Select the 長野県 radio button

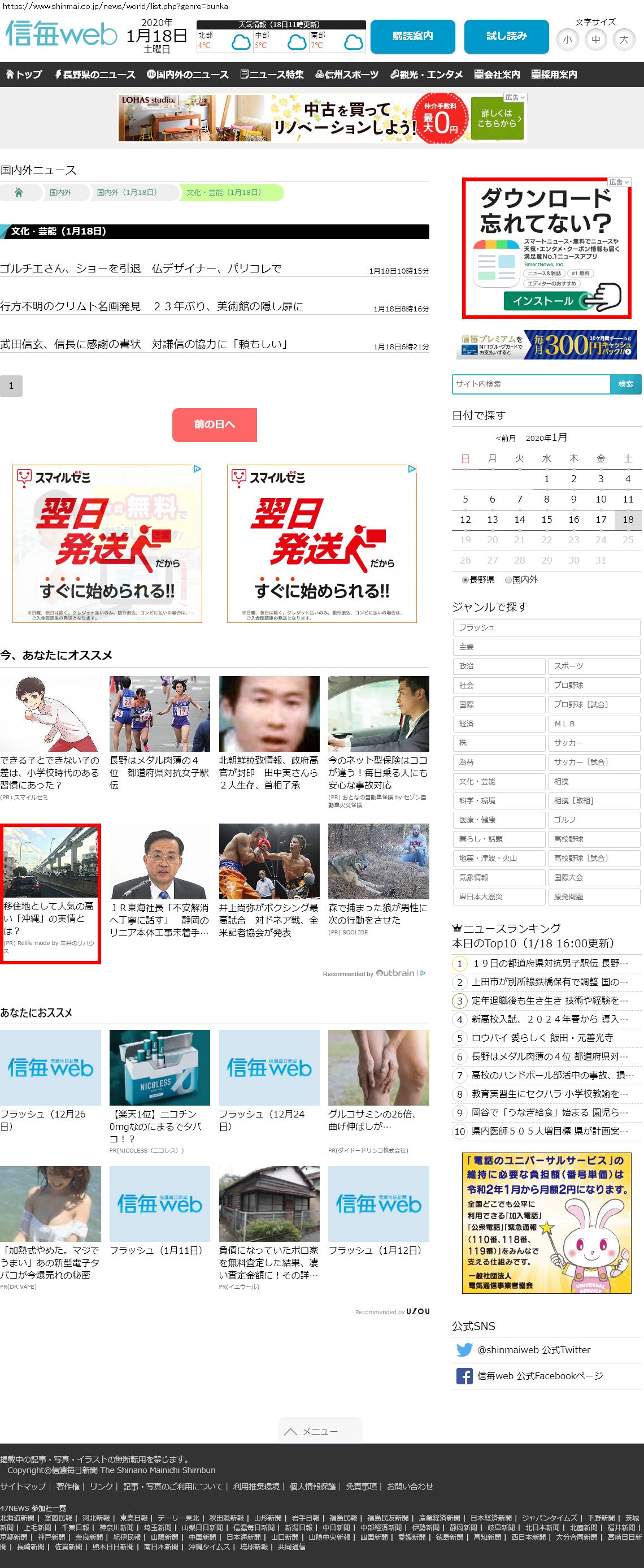(465, 580)
